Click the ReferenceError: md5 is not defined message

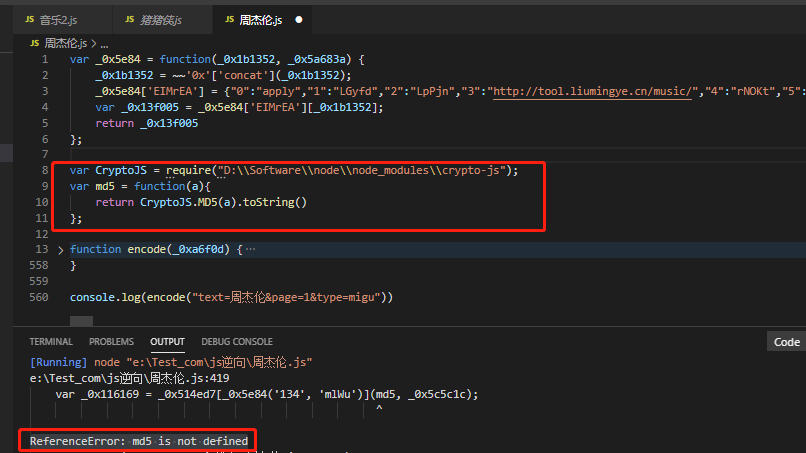139,441
